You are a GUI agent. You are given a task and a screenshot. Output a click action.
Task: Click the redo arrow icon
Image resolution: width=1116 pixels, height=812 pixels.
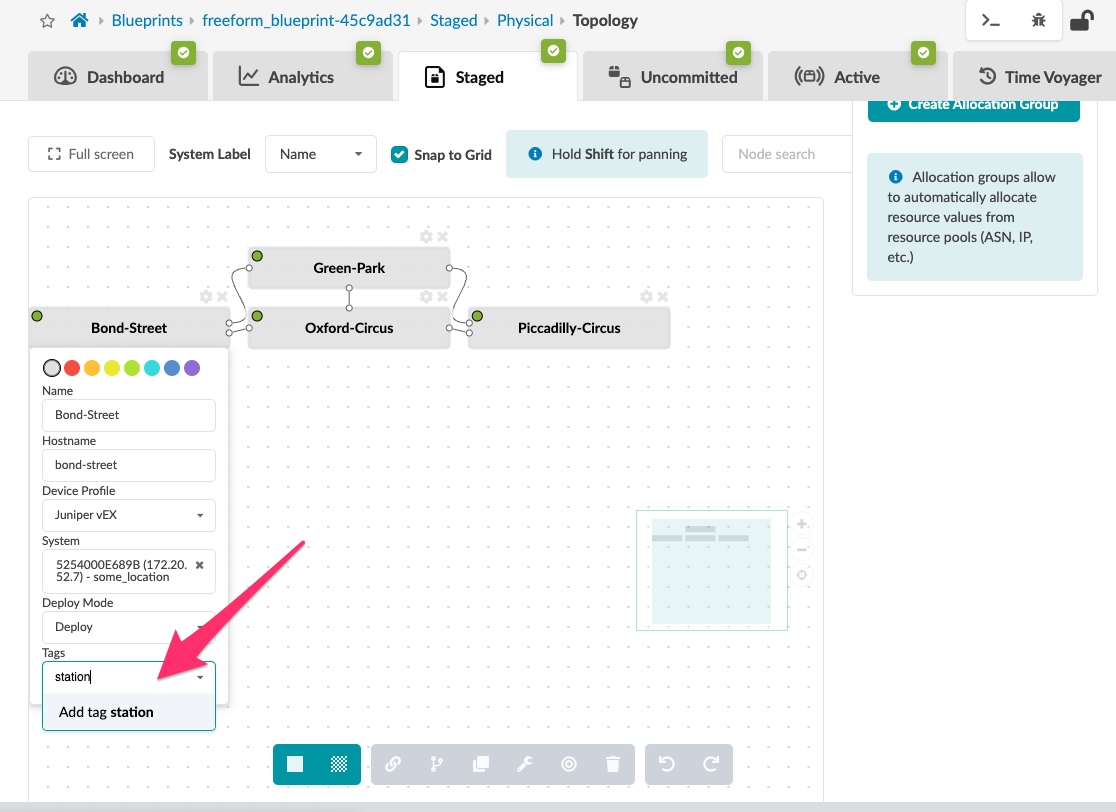tap(711, 764)
